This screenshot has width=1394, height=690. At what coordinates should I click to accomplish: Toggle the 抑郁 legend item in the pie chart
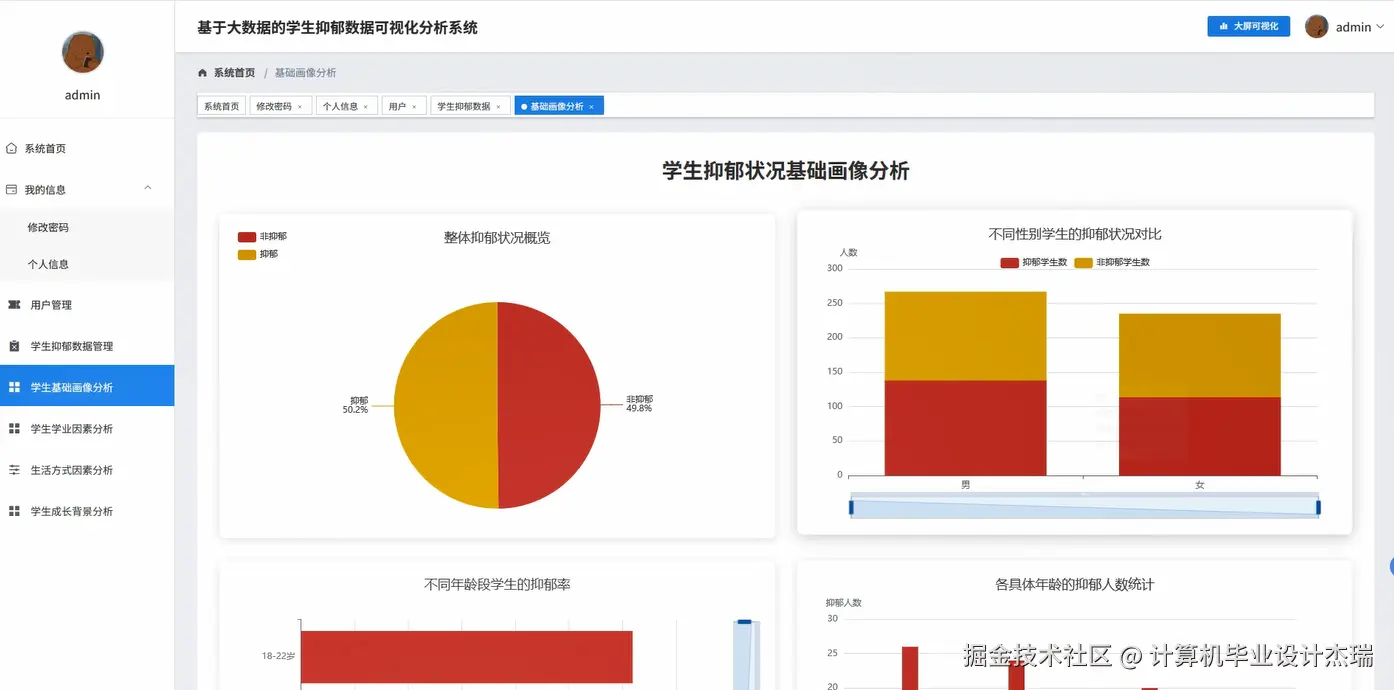[258, 254]
